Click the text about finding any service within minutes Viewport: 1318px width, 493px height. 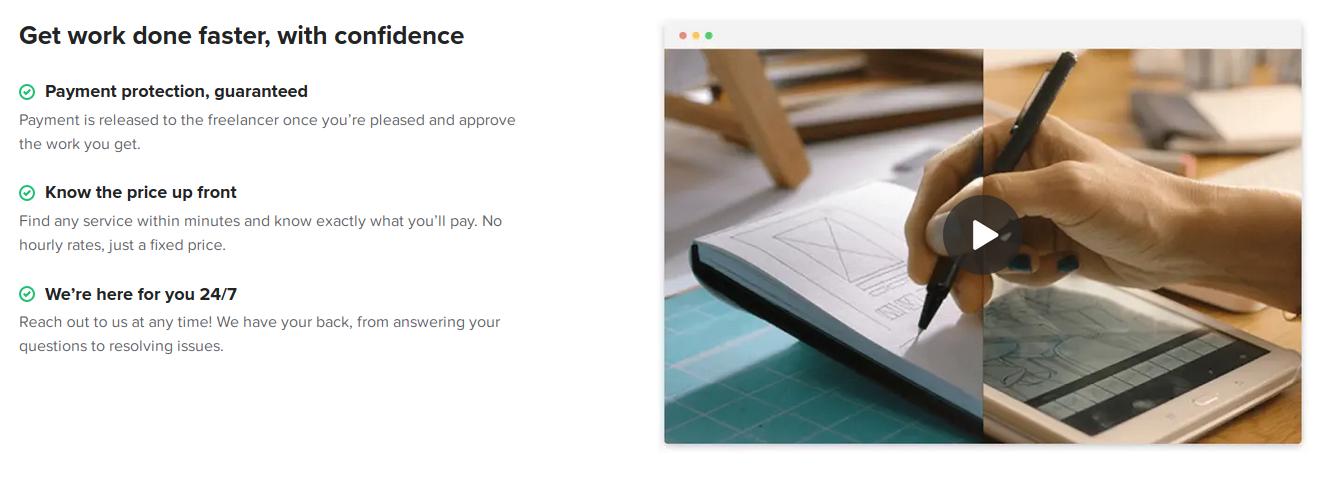pos(260,233)
